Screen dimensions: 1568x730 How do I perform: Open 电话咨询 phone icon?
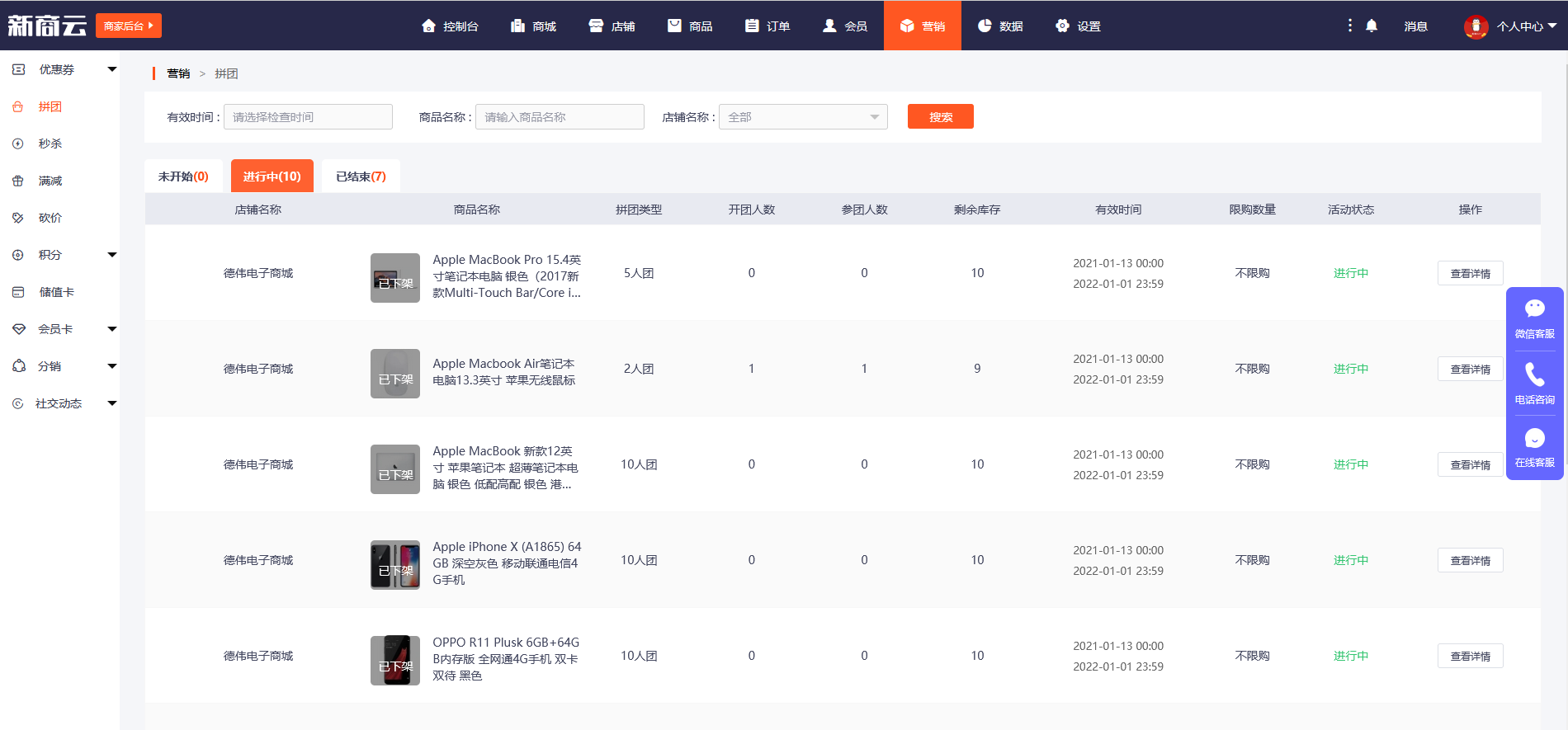pyautogui.click(x=1535, y=374)
